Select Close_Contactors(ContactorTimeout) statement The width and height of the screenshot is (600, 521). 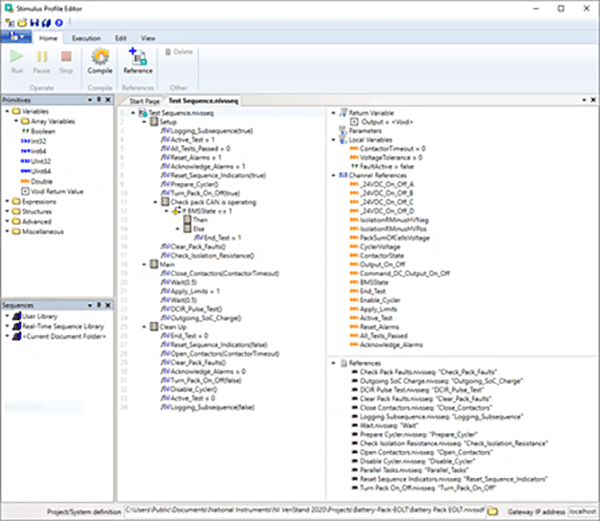point(220,273)
